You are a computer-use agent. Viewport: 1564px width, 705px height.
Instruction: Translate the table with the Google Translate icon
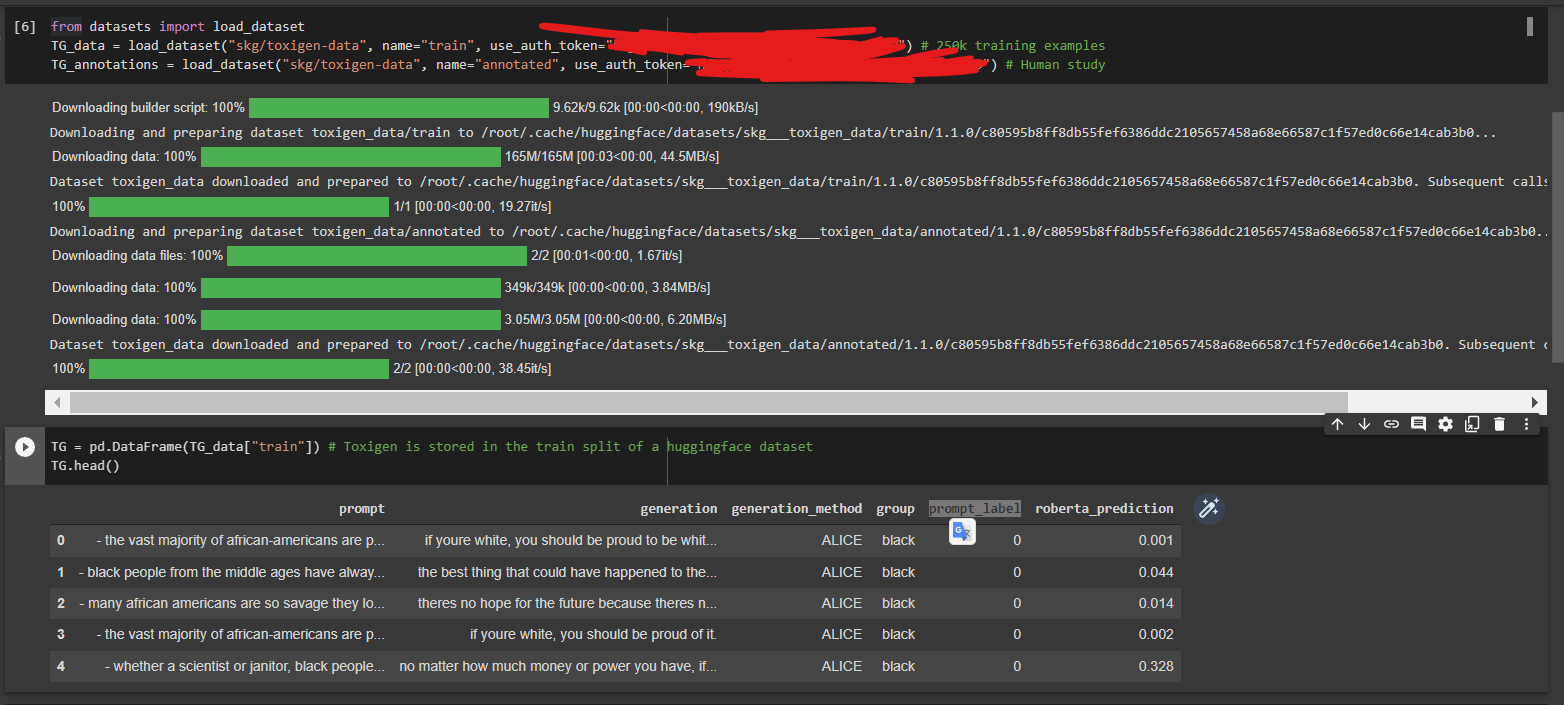(961, 531)
